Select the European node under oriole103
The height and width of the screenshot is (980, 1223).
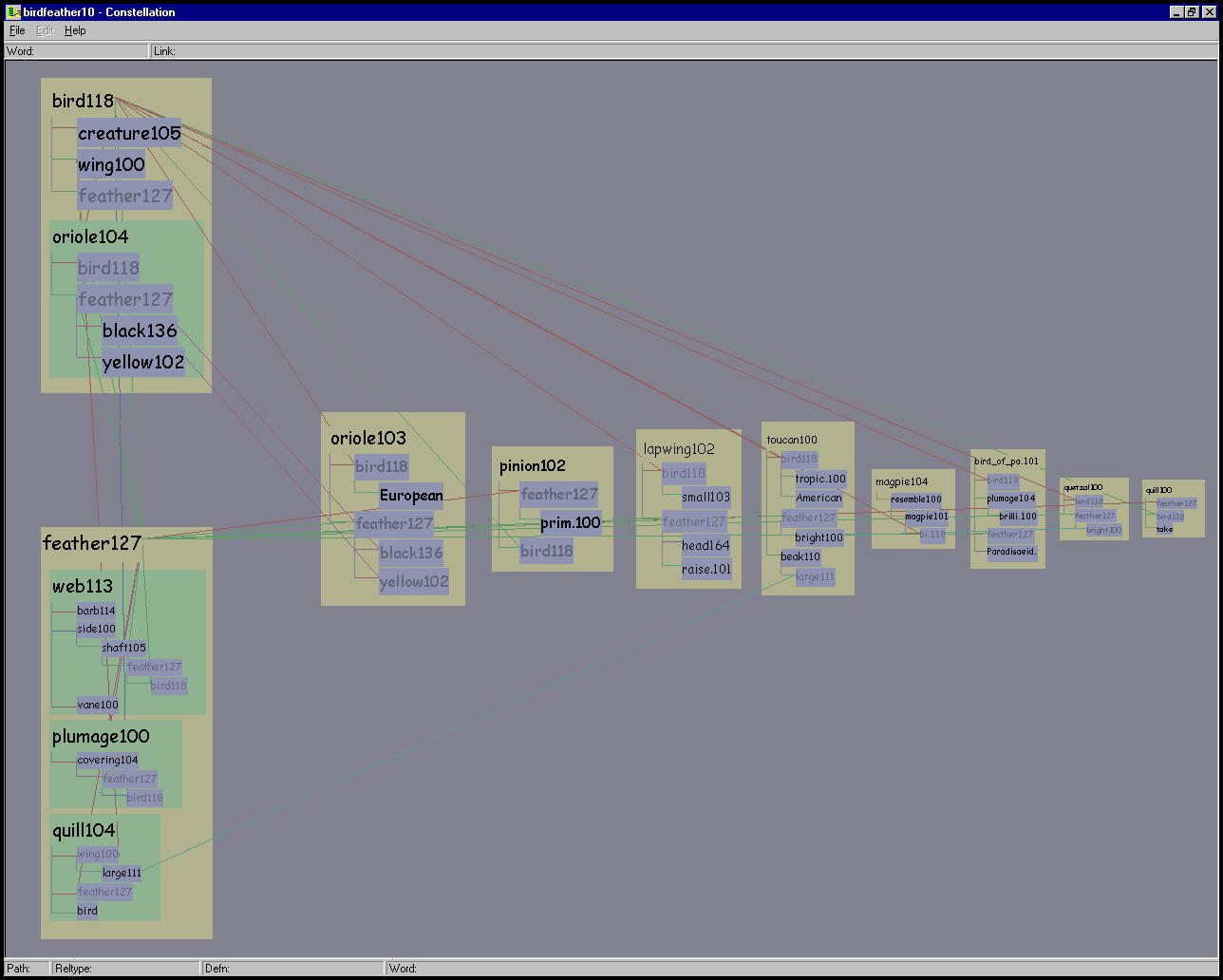pyautogui.click(x=411, y=496)
